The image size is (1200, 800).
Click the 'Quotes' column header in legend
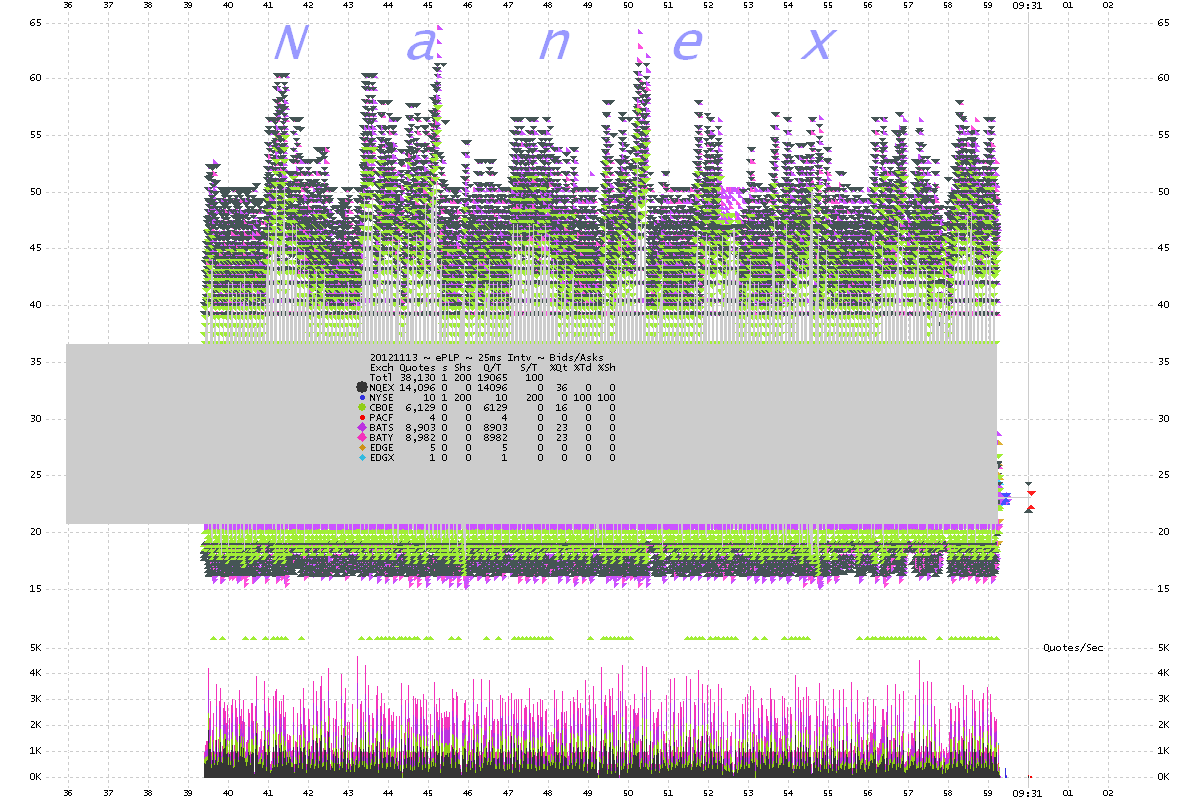417,367
